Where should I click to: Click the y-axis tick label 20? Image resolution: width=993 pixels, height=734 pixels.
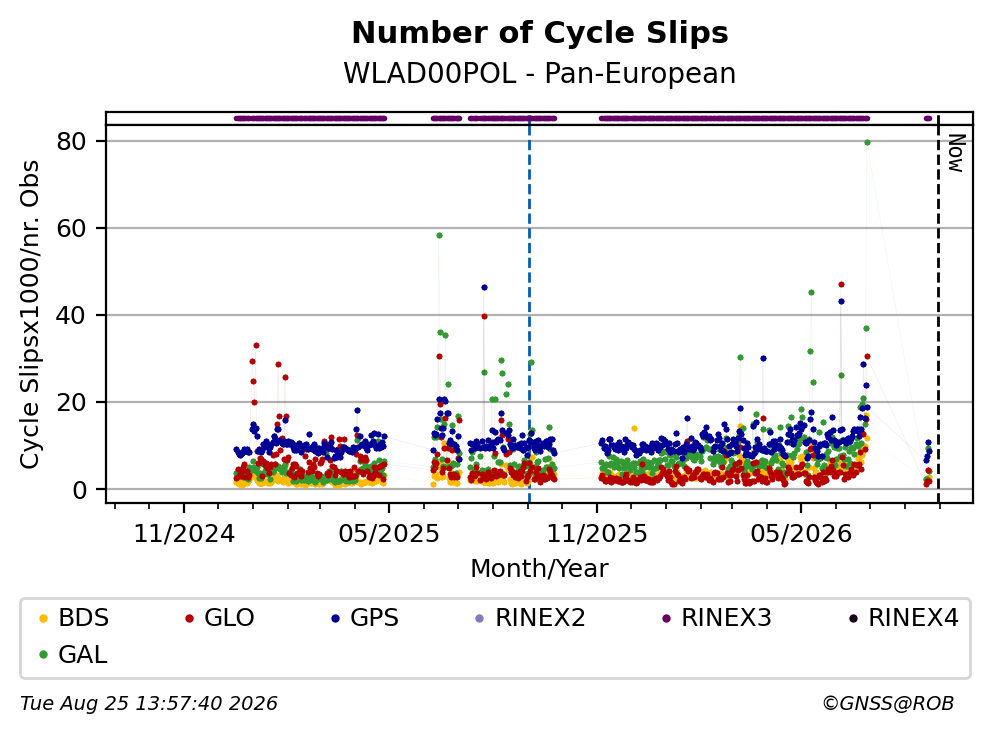tap(71, 402)
